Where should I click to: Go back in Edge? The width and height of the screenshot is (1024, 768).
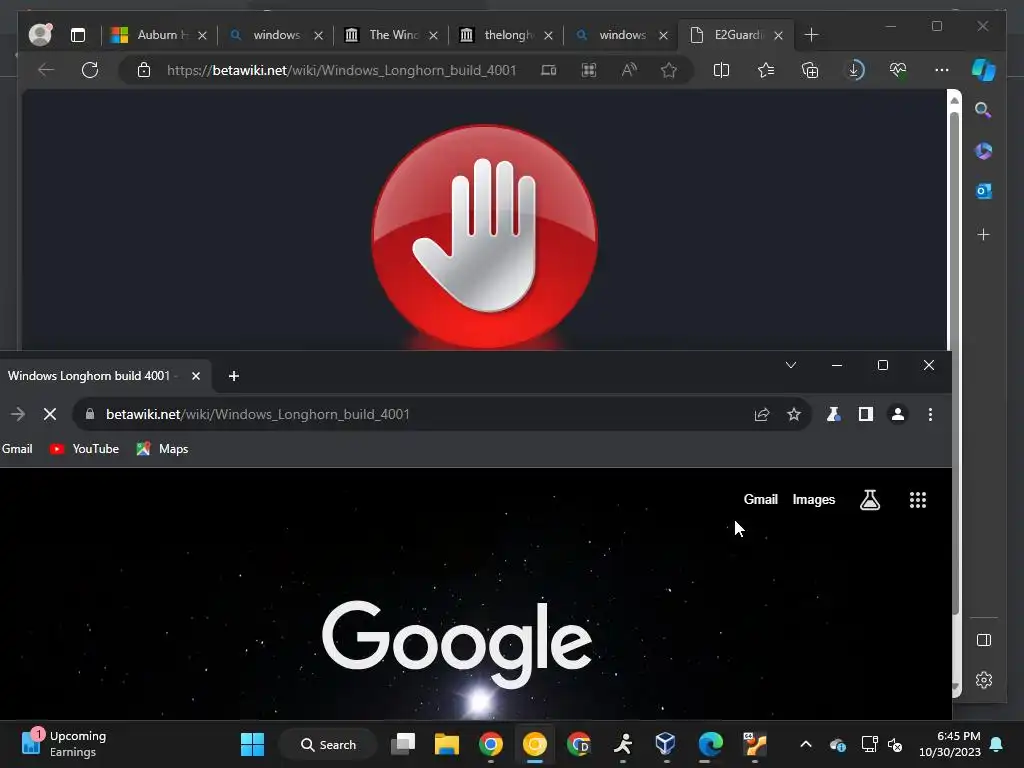coord(46,70)
